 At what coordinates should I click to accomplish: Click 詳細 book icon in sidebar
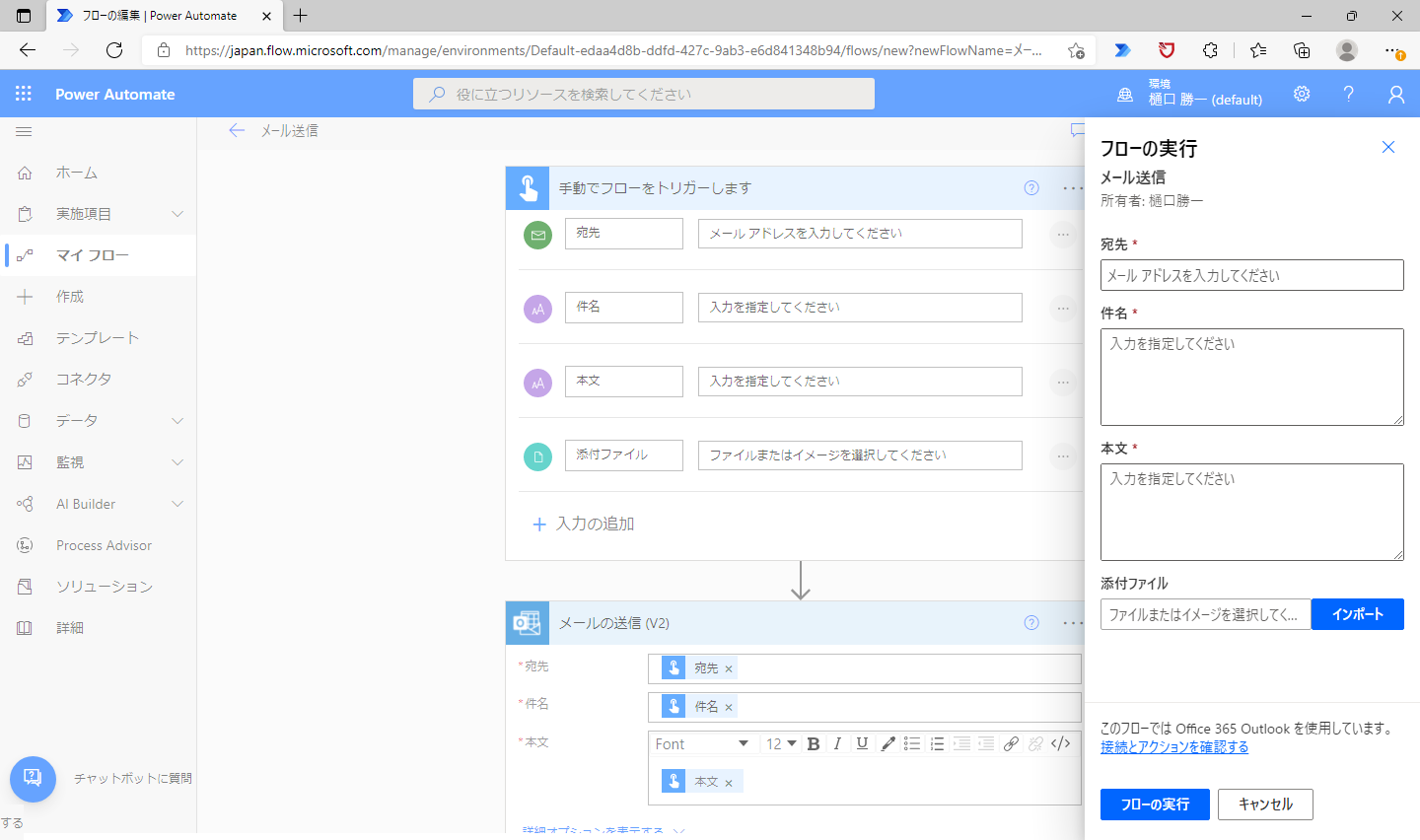[x=25, y=628]
